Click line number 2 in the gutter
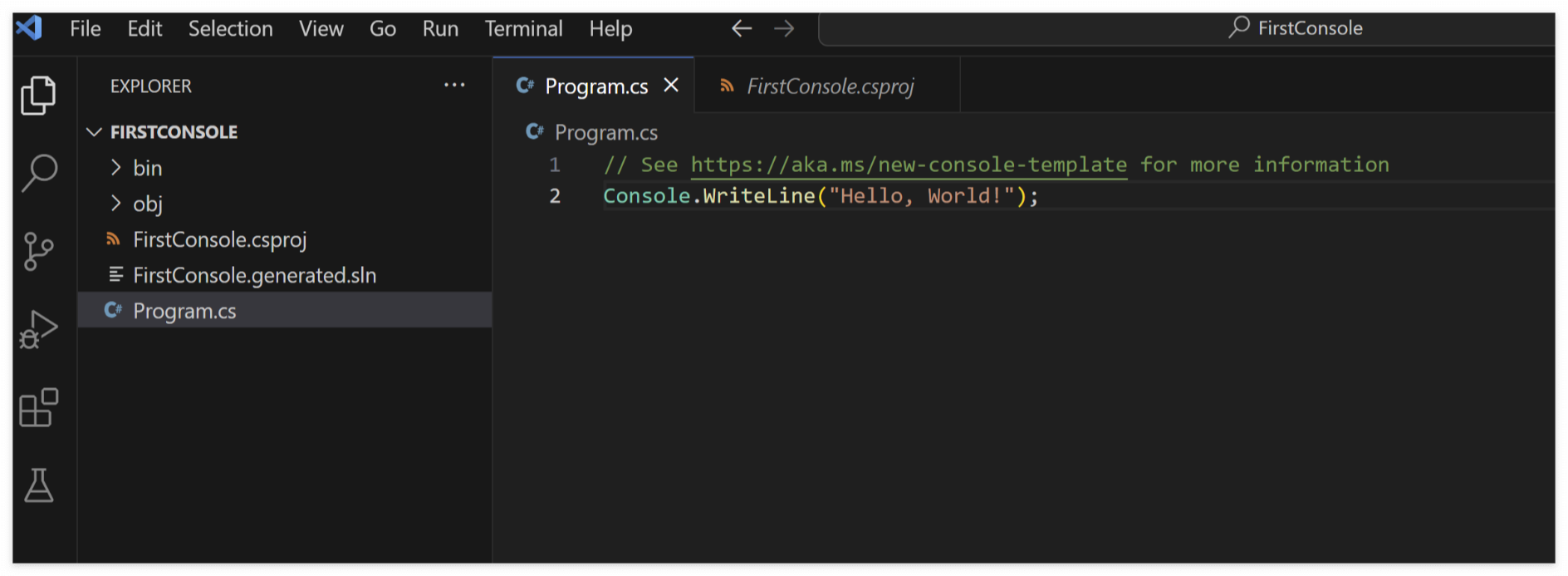 point(555,195)
